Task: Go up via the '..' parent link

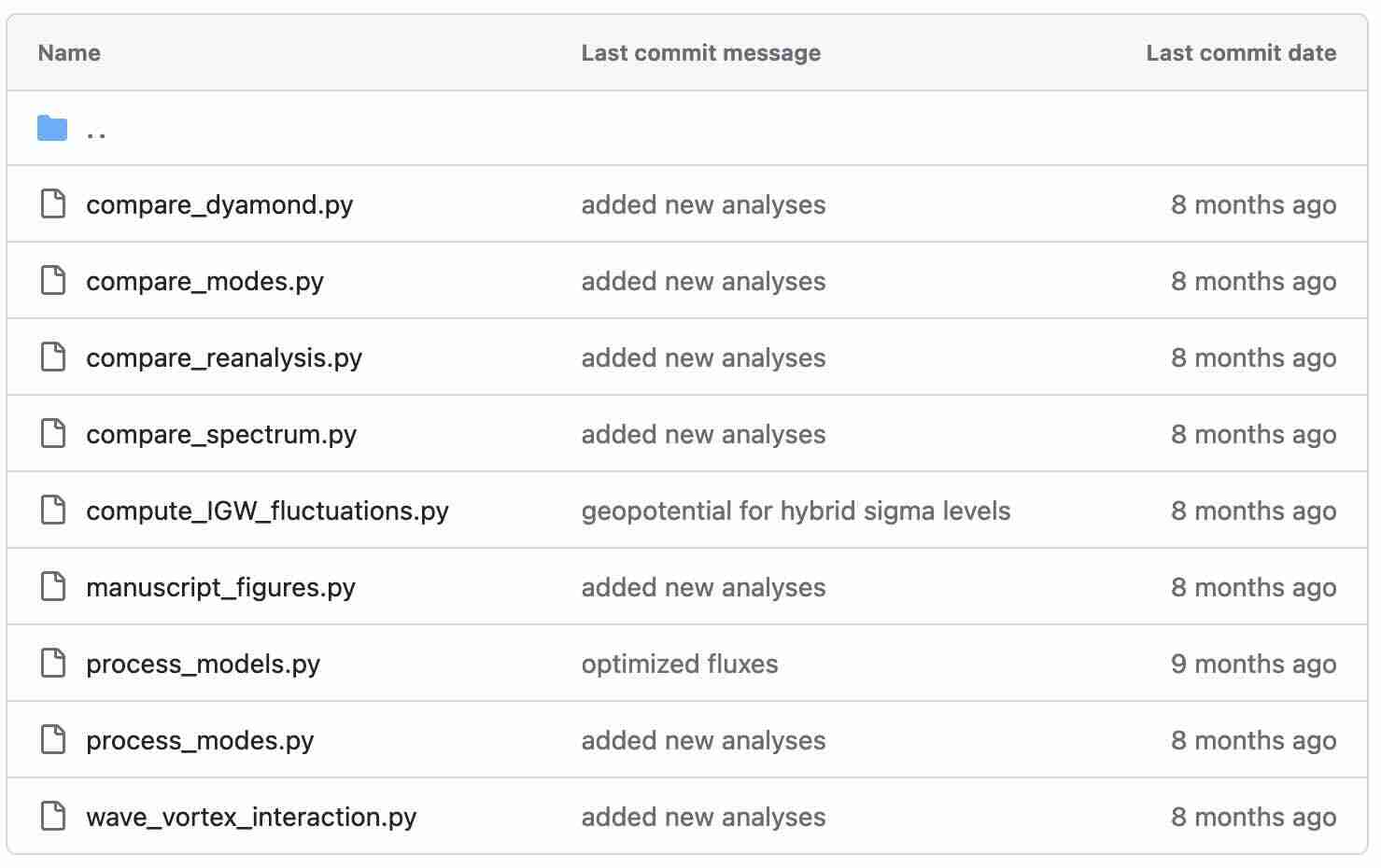Action: 95,131
